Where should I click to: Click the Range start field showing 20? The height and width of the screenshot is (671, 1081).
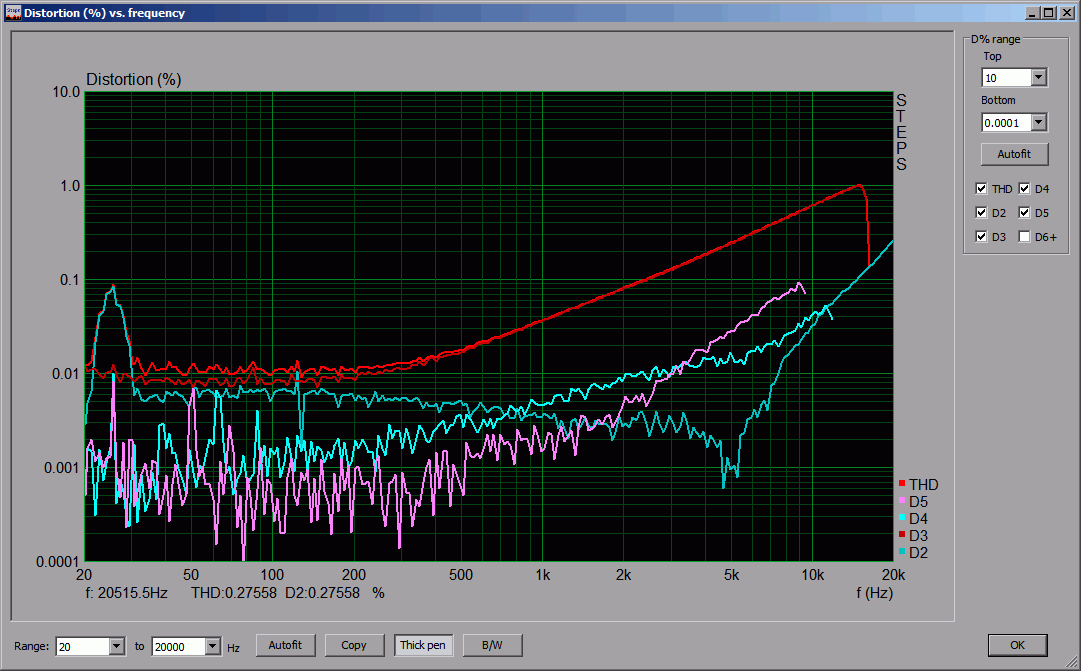tap(83, 646)
